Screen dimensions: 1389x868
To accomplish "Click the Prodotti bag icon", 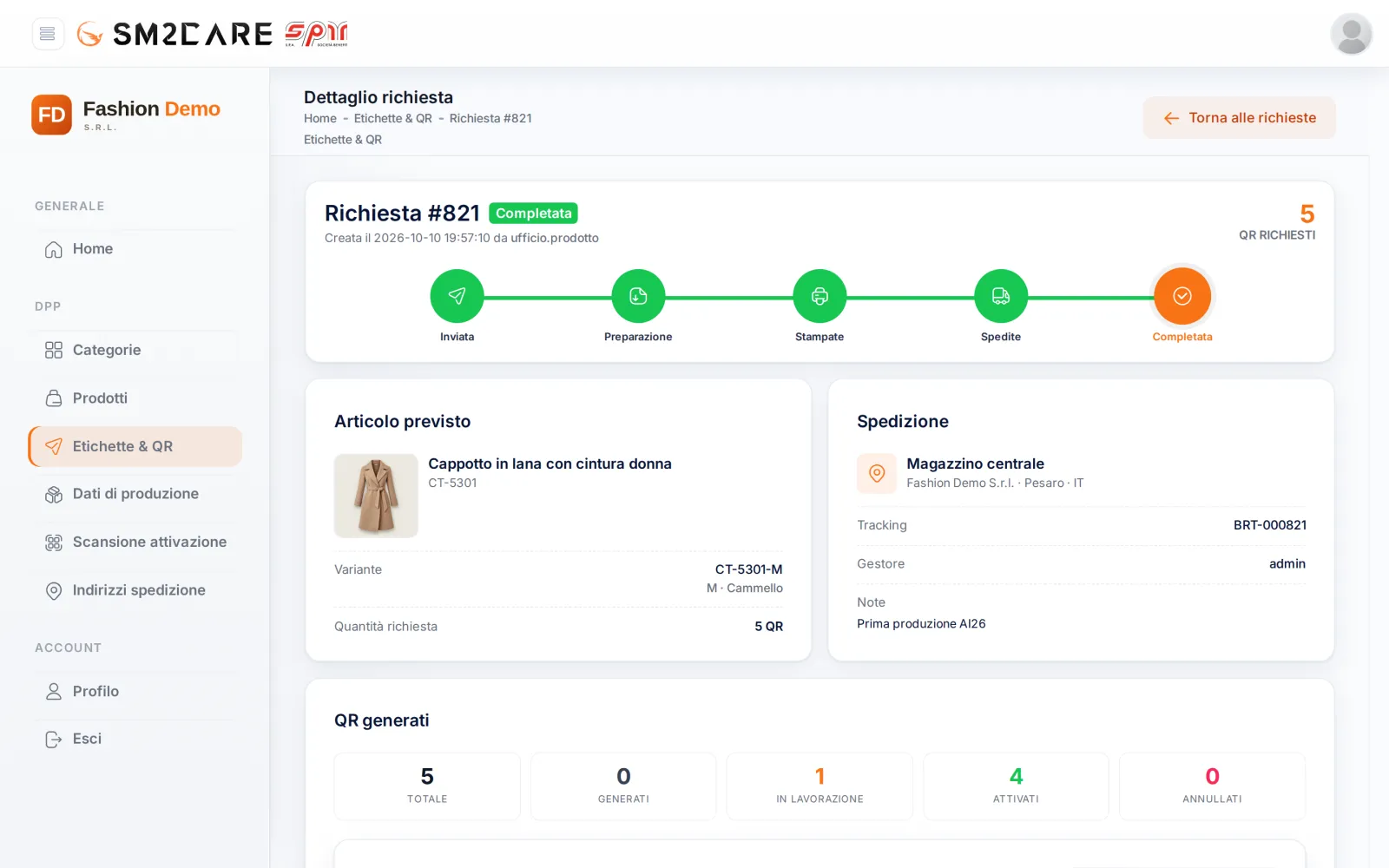I will [54, 398].
